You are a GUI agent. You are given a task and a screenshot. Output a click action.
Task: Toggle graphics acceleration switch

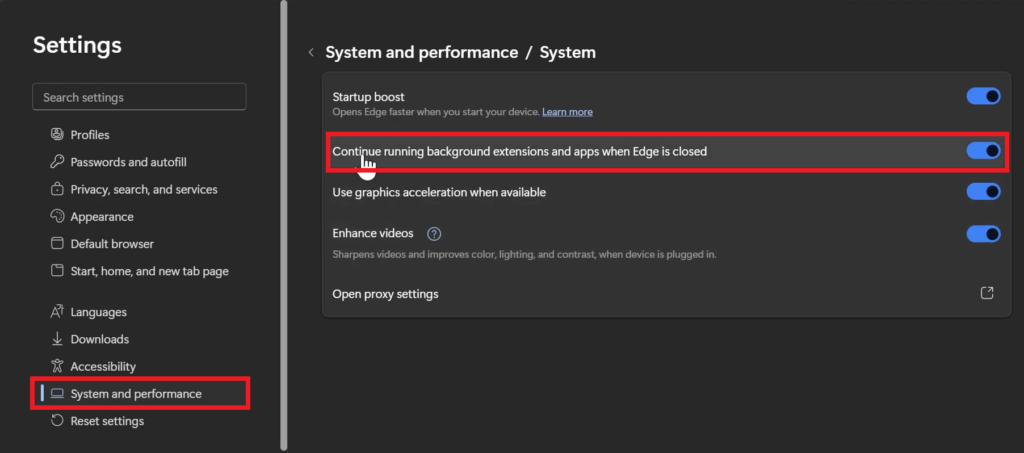[983, 191]
